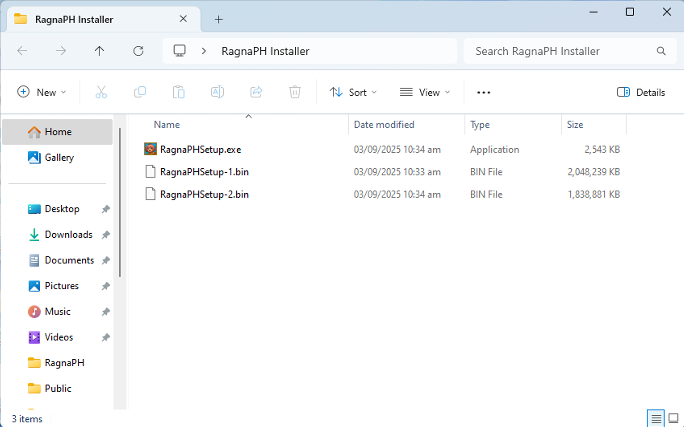684x427 pixels.
Task: Open RagnaPHSetup.exe application file
Action: pyautogui.click(x=200, y=149)
